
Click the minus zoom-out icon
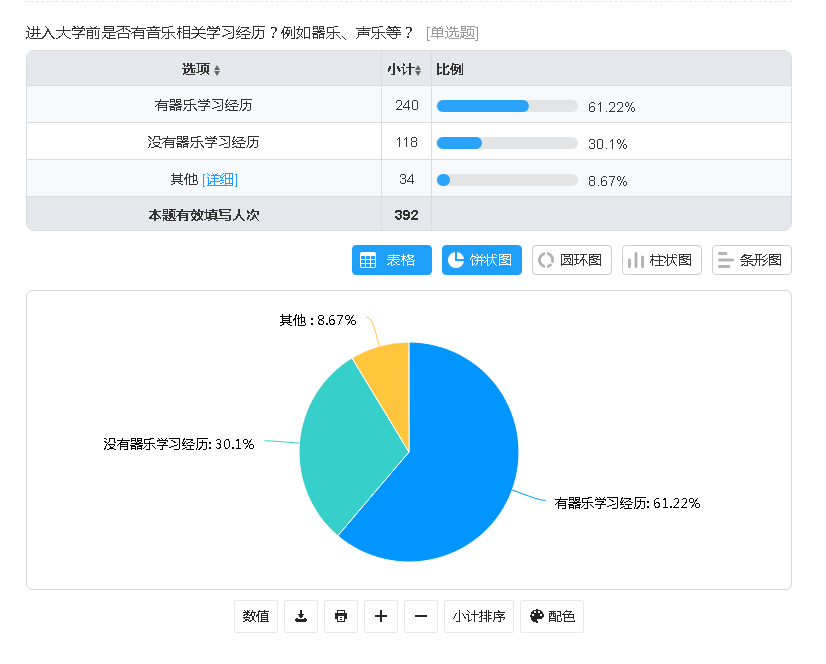(x=420, y=617)
